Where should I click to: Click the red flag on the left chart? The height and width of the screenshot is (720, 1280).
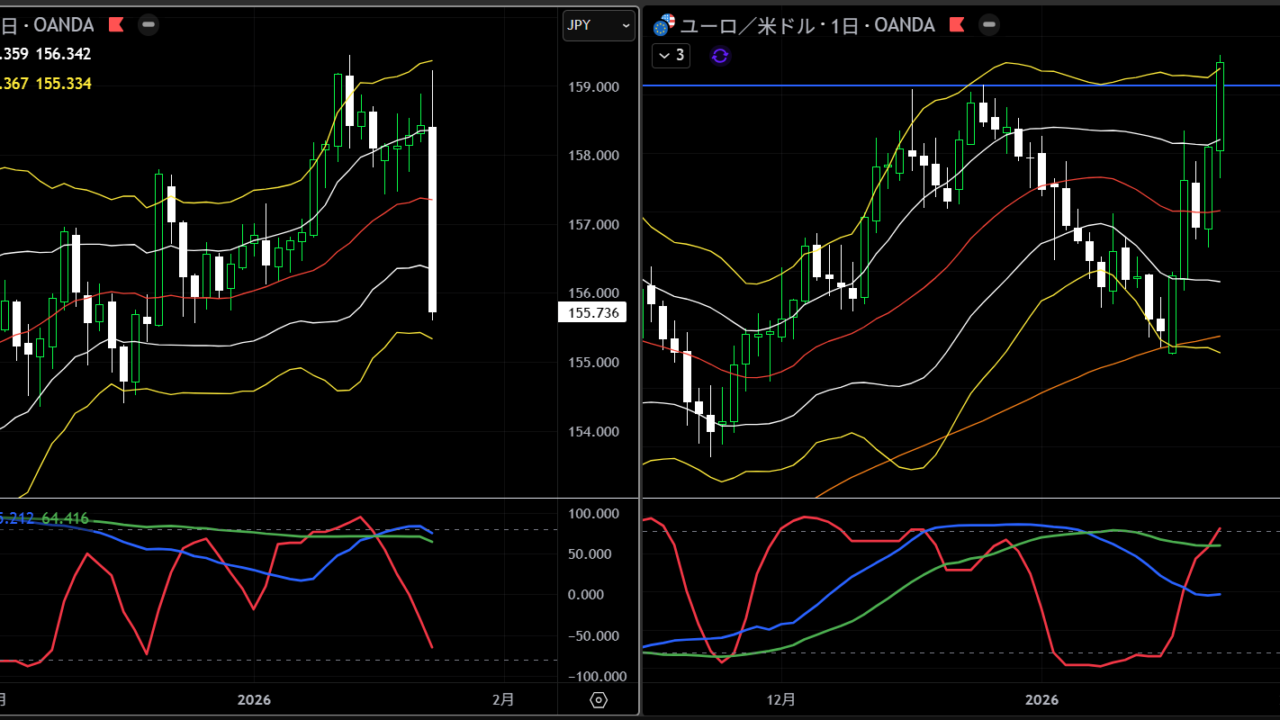tap(116, 24)
